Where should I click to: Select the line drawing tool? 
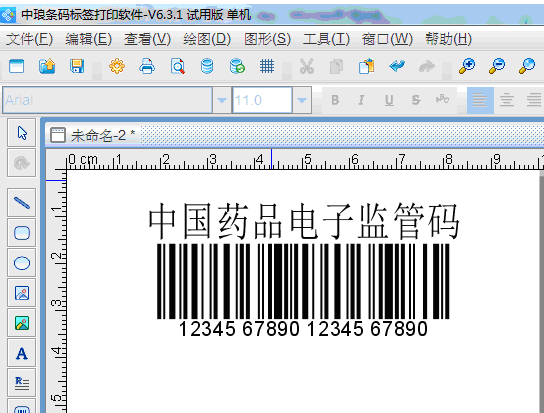[x=22, y=203]
